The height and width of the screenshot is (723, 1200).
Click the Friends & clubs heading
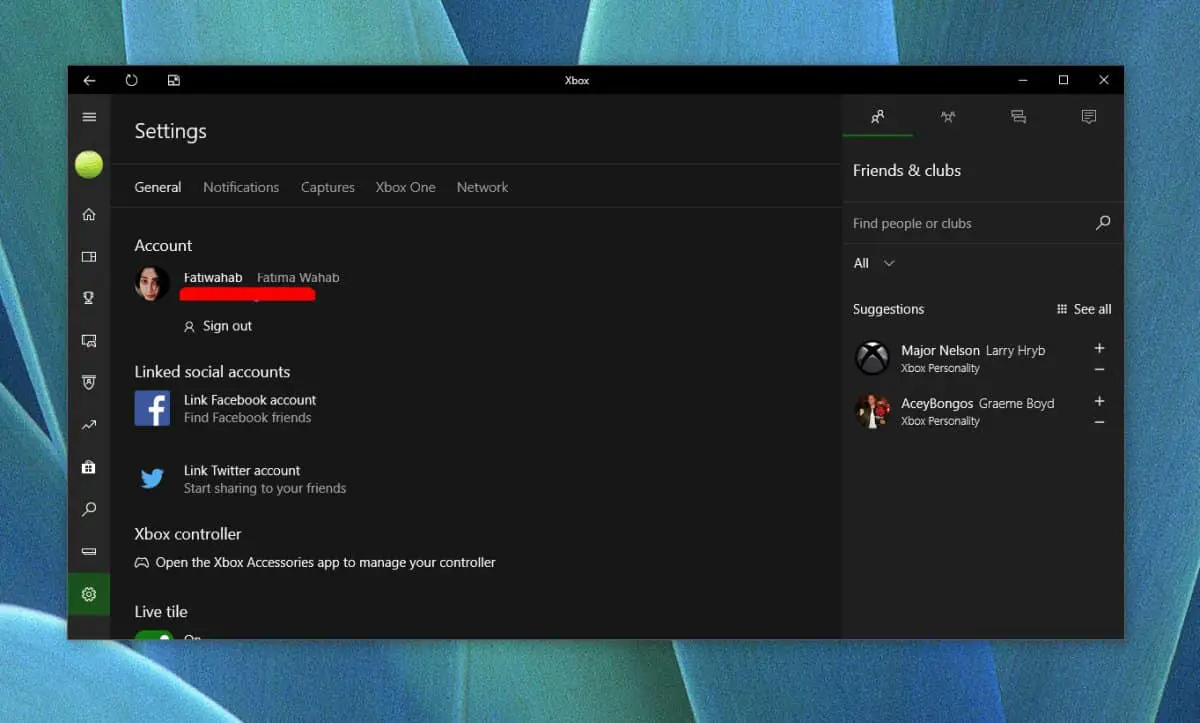coord(907,170)
